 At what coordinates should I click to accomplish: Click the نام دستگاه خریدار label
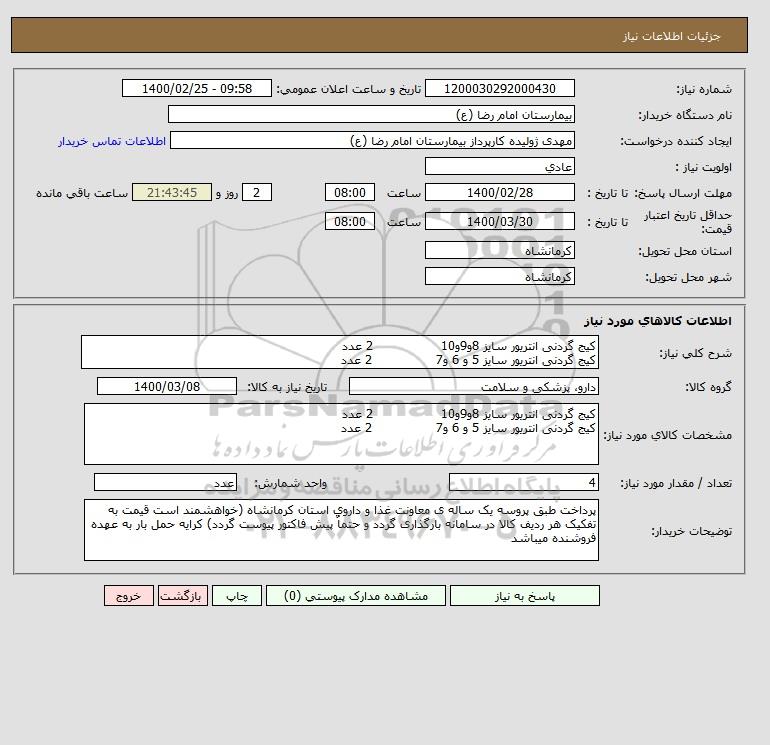[x=685, y=115]
